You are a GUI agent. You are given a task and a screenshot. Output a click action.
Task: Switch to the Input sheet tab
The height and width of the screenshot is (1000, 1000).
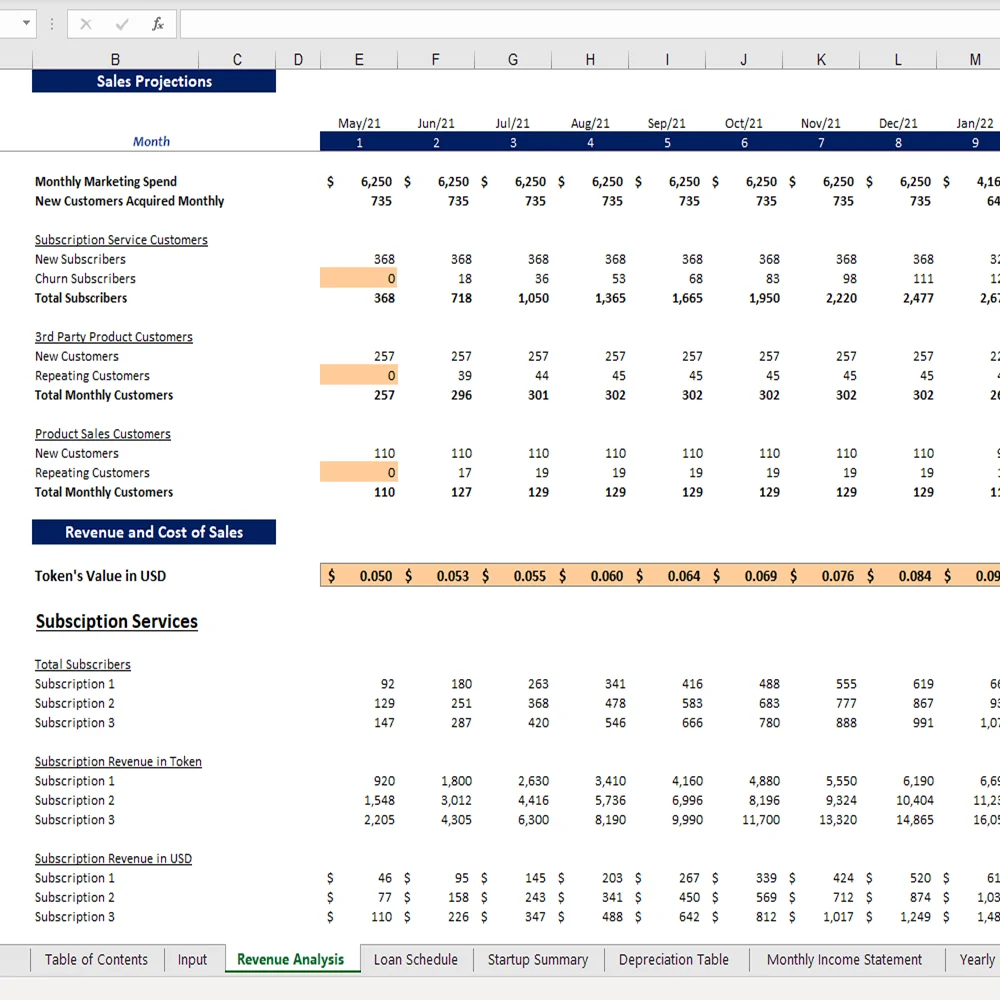click(192, 959)
